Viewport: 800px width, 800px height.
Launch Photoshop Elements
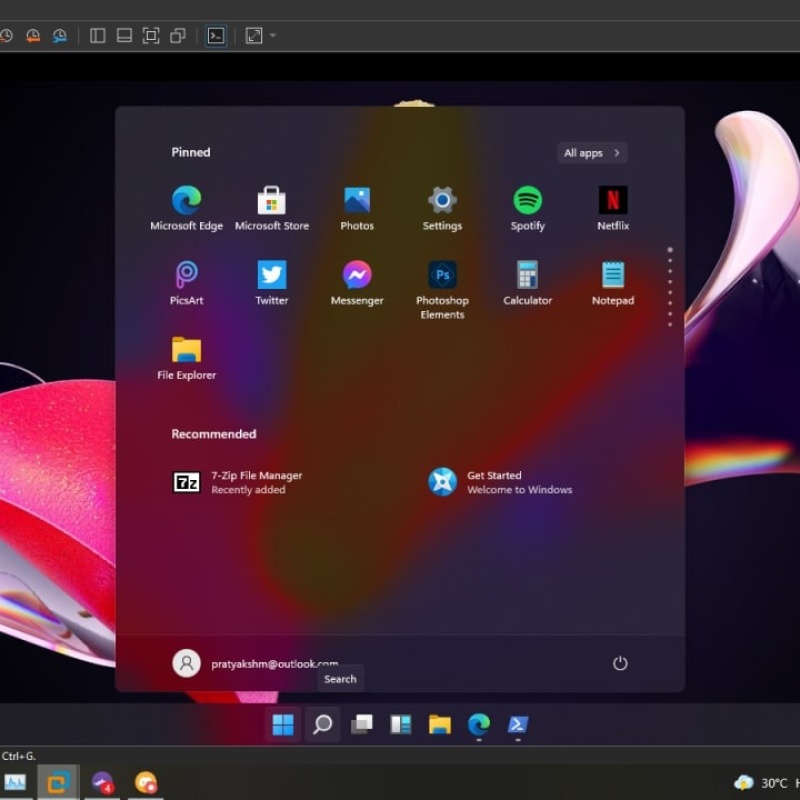pyautogui.click(x=442, y=290)
